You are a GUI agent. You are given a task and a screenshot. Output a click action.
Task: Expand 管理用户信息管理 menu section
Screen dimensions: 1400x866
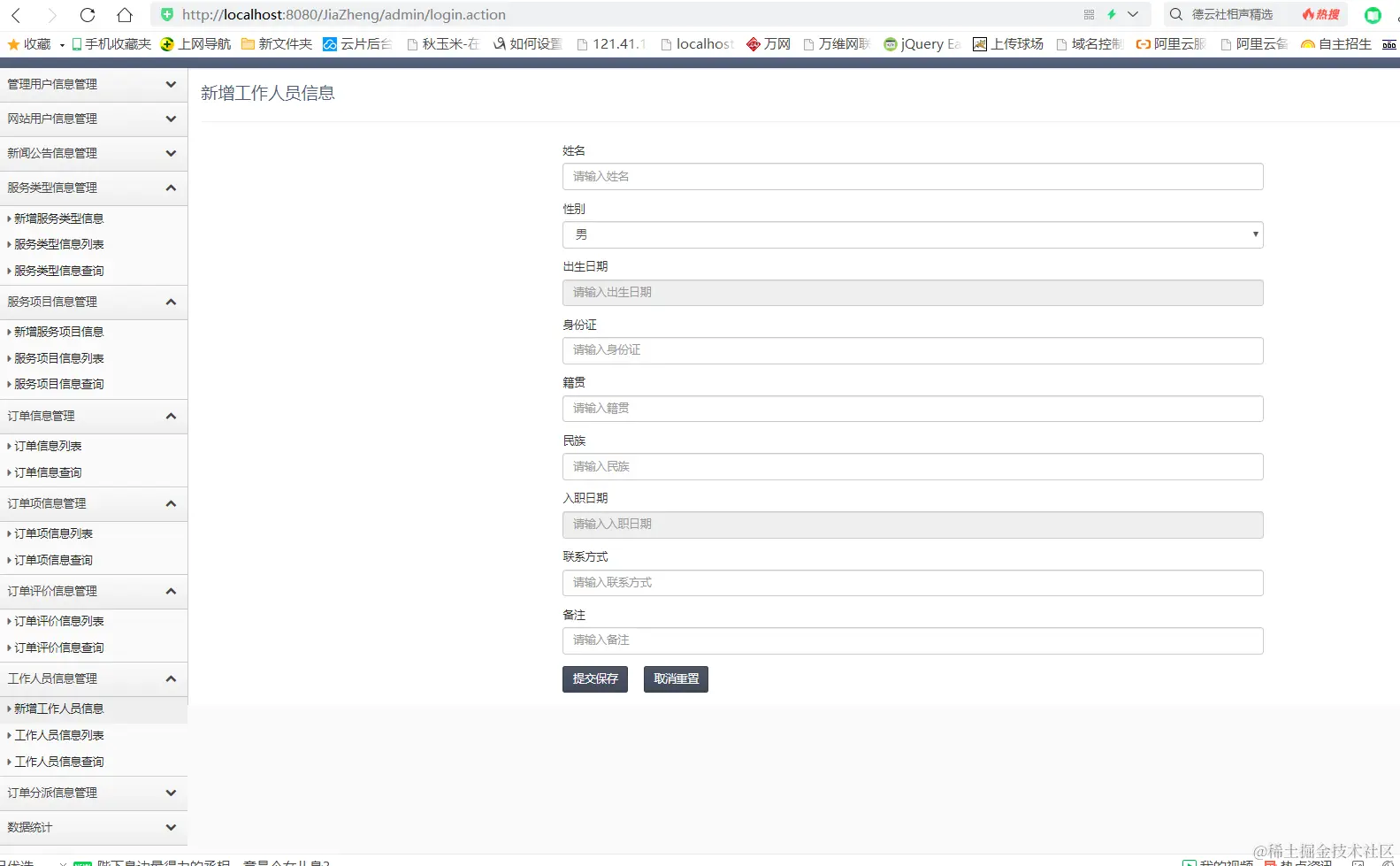tap(94, 84)
